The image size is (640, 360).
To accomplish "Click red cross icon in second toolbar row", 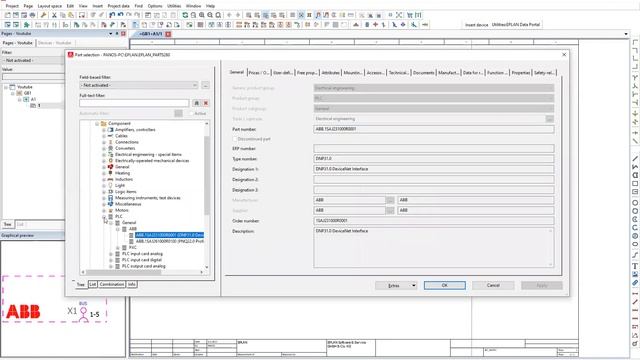I will pos(376,25).
